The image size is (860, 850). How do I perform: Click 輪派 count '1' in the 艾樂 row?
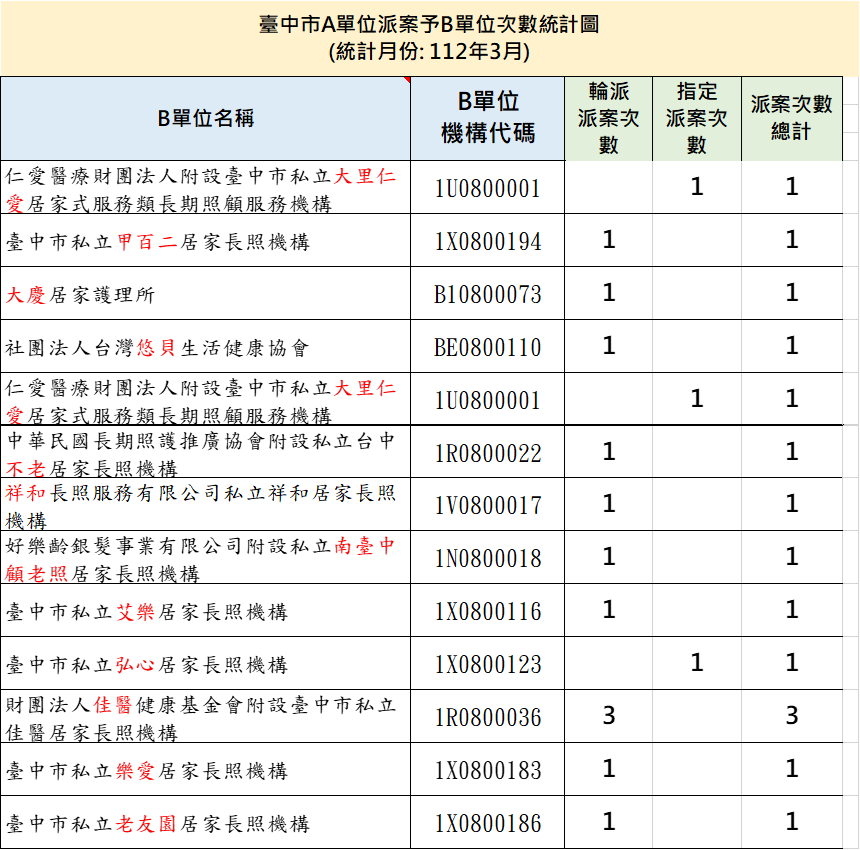click(x=609, y=610)
